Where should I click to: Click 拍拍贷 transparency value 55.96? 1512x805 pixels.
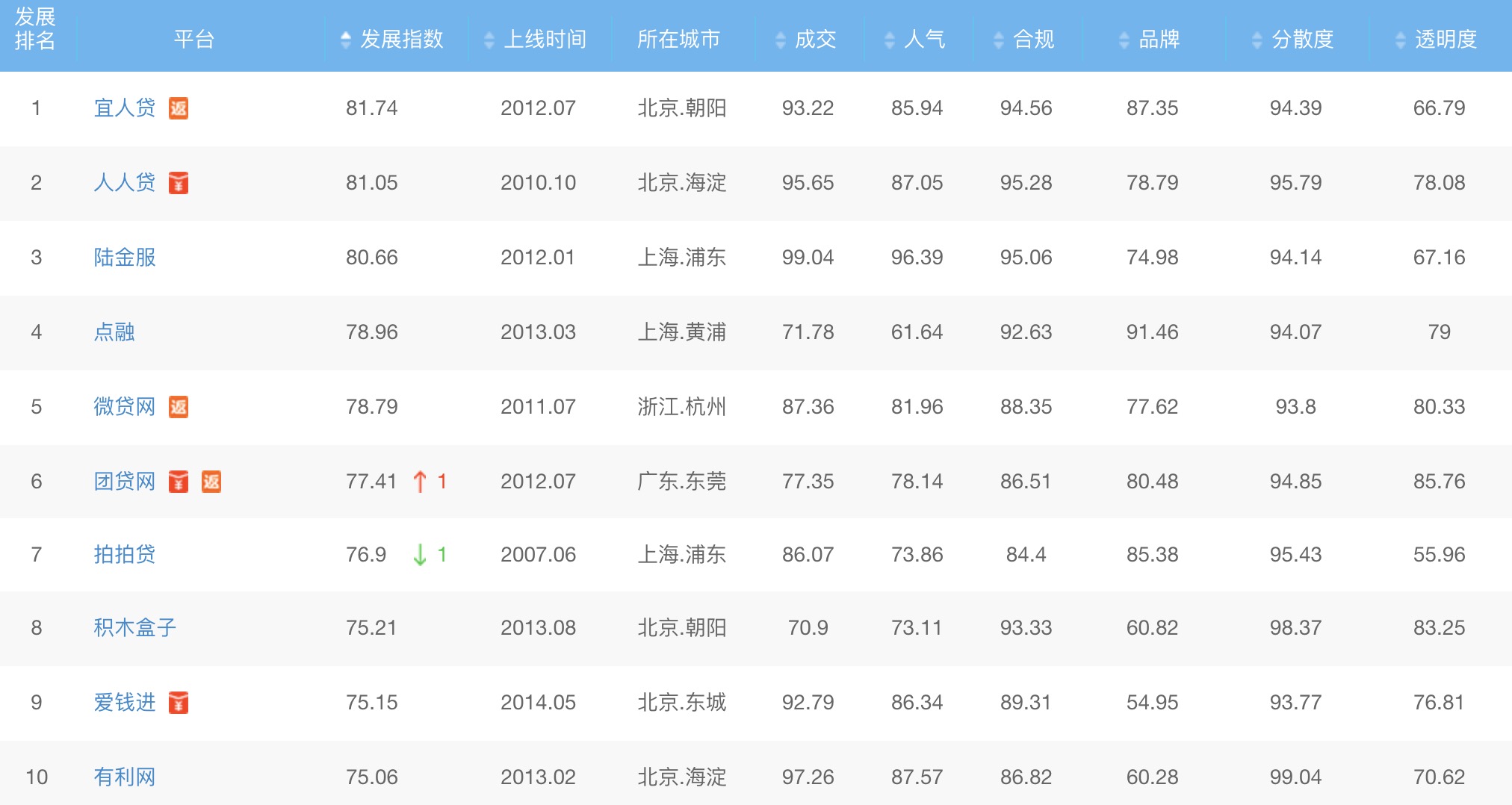(1440, 555)
